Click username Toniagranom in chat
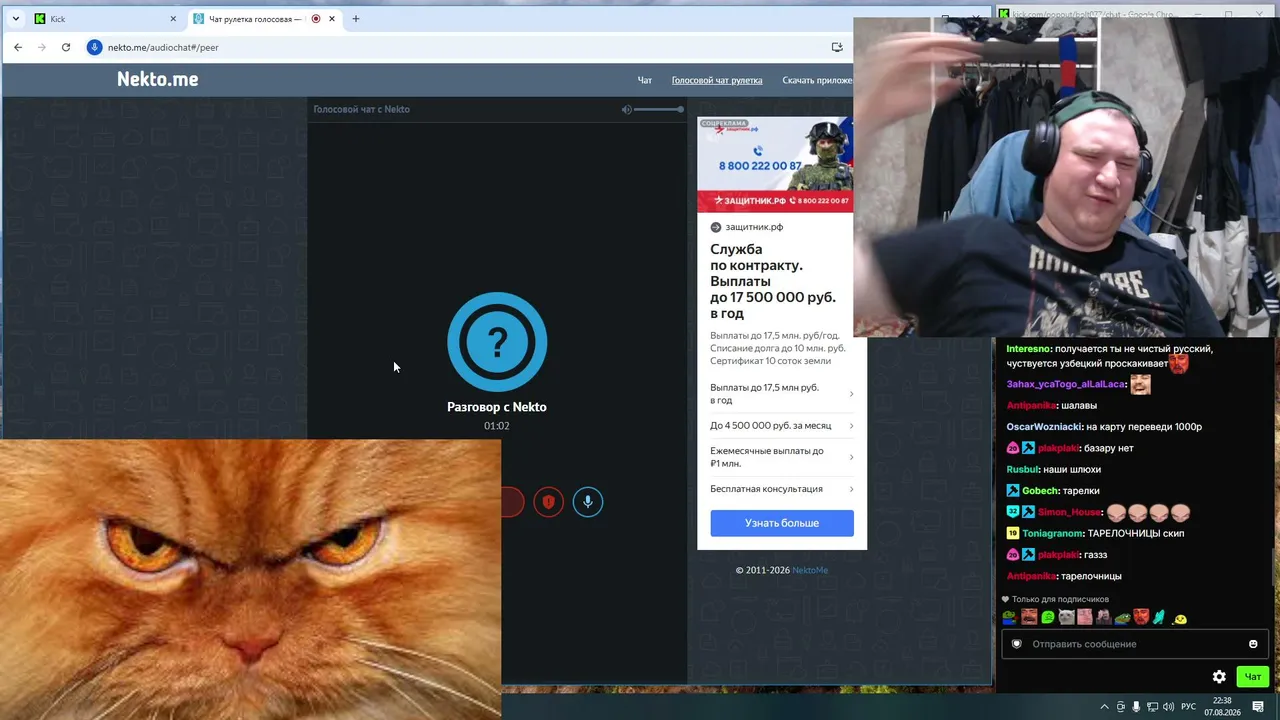 [1051, 534]
